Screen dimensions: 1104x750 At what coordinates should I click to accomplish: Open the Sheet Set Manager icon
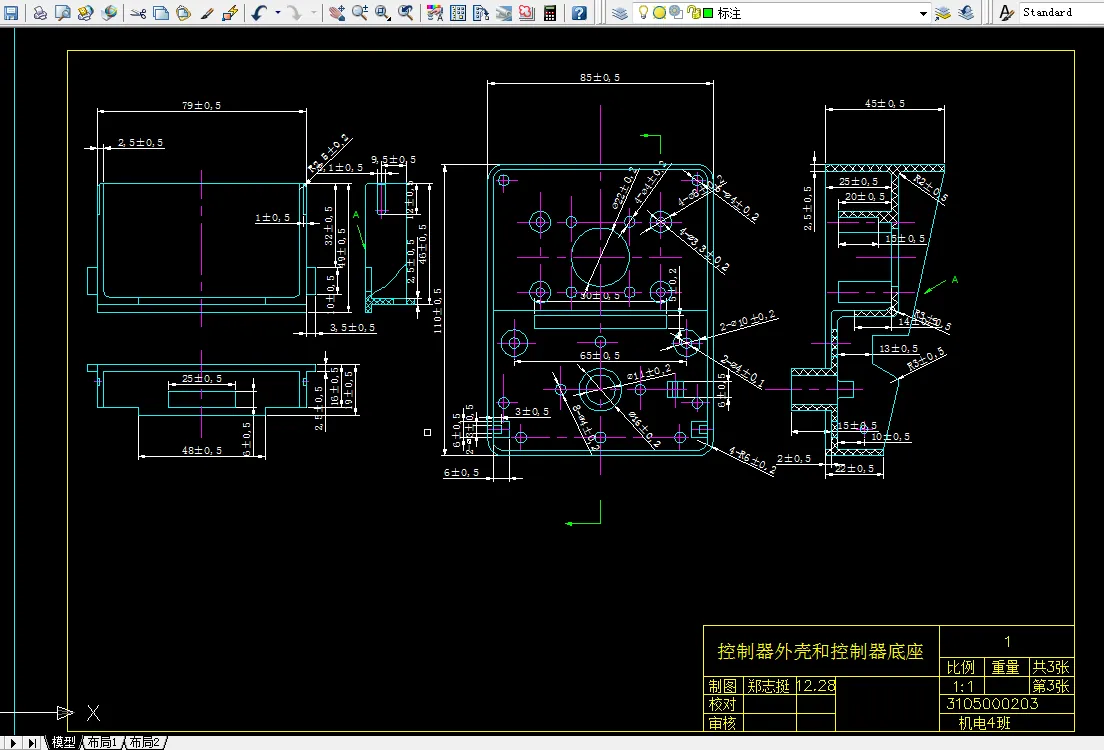coord(503,13)
